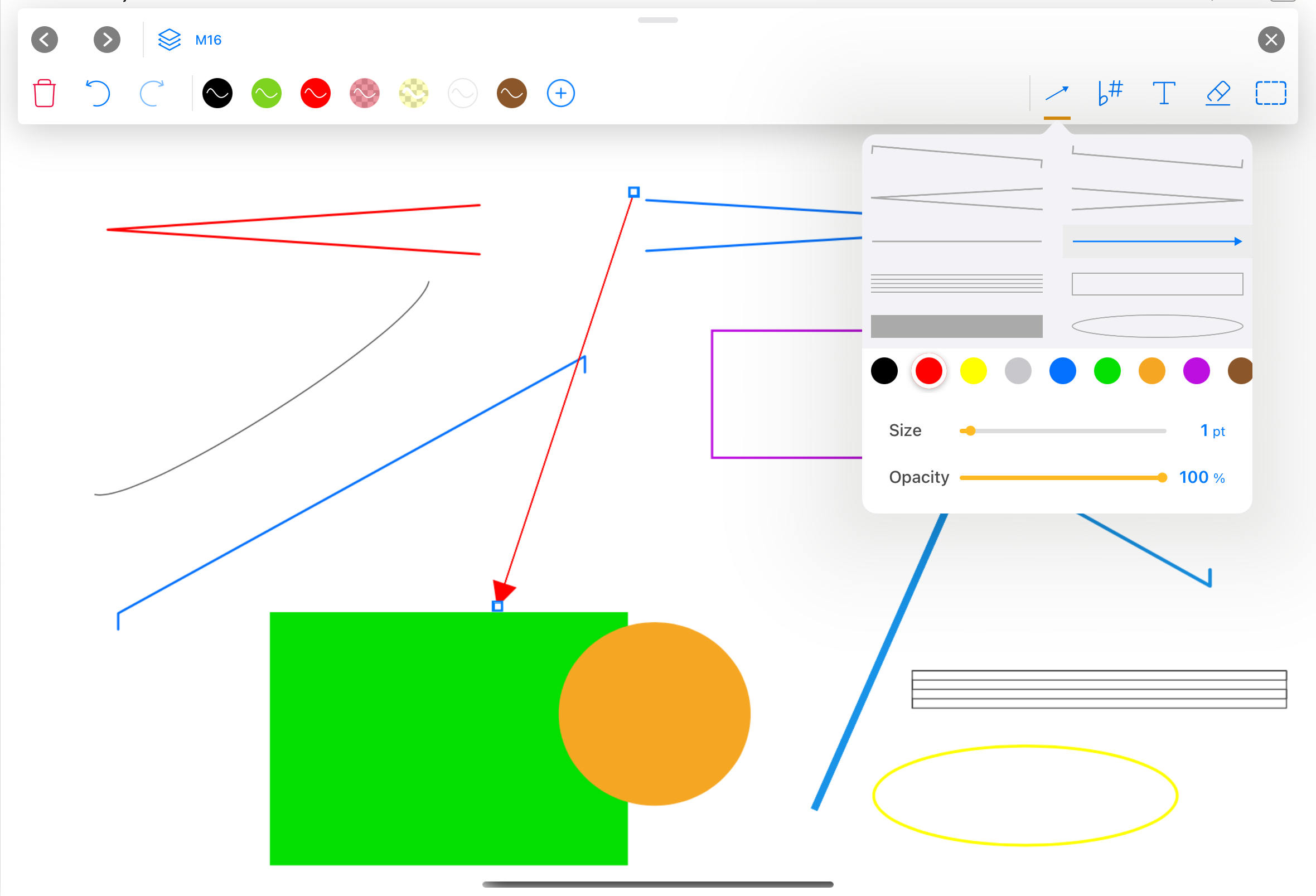Pick the arrow line shape style
This screenshot has width=1316, height=896.
1157,242
